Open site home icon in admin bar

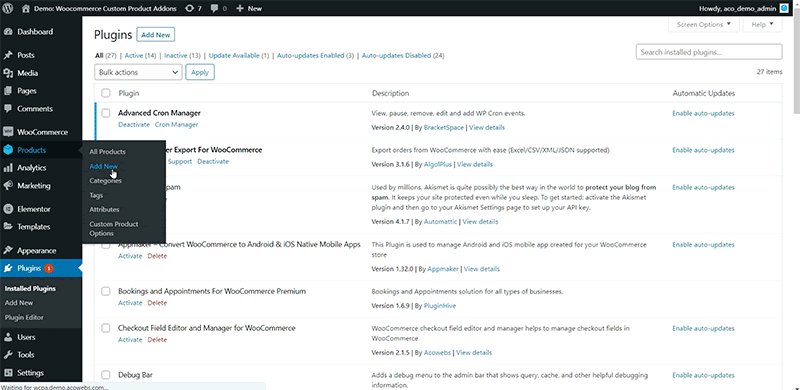(x=26, y=8)
